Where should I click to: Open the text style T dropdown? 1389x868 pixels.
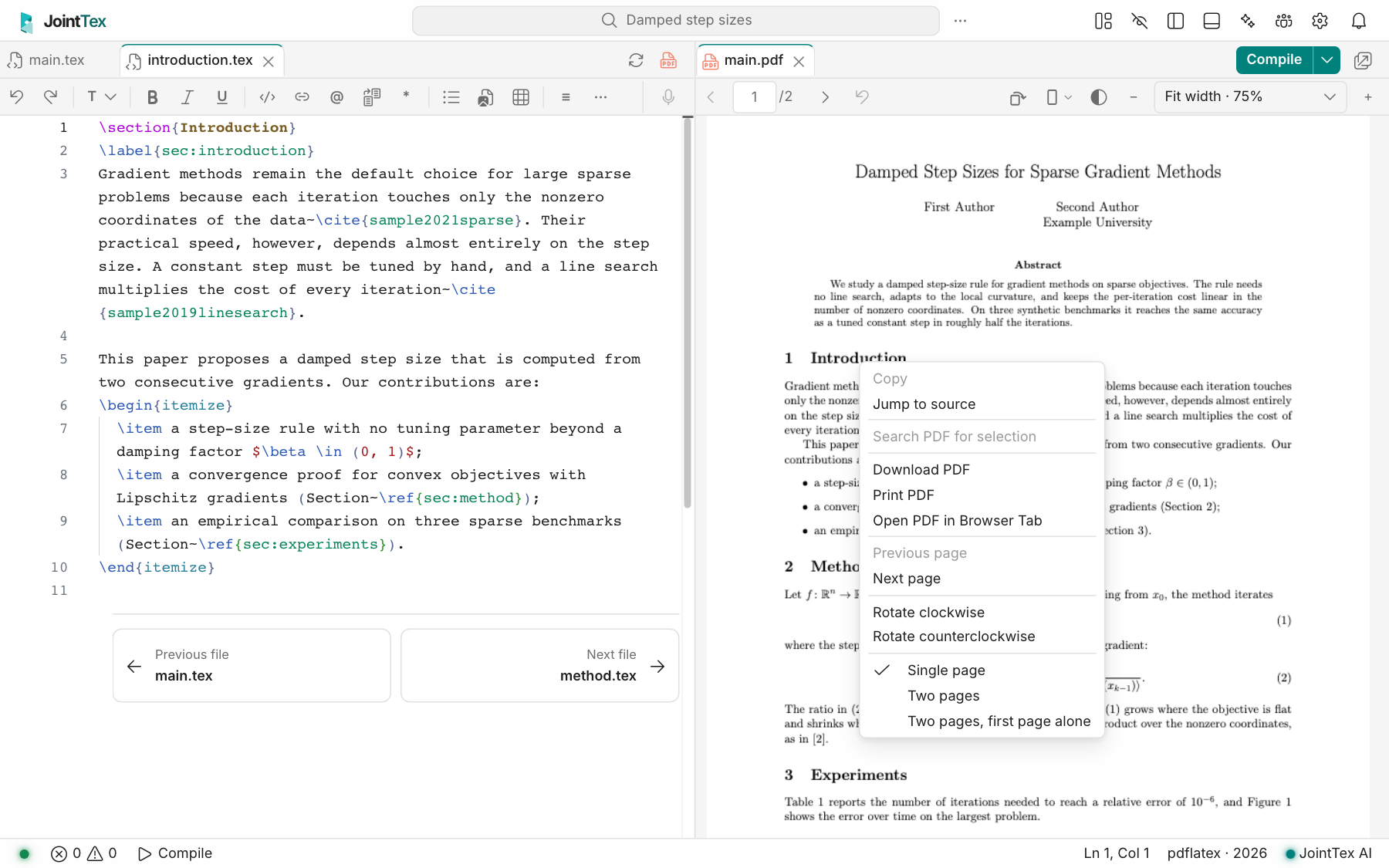(101, 97)
